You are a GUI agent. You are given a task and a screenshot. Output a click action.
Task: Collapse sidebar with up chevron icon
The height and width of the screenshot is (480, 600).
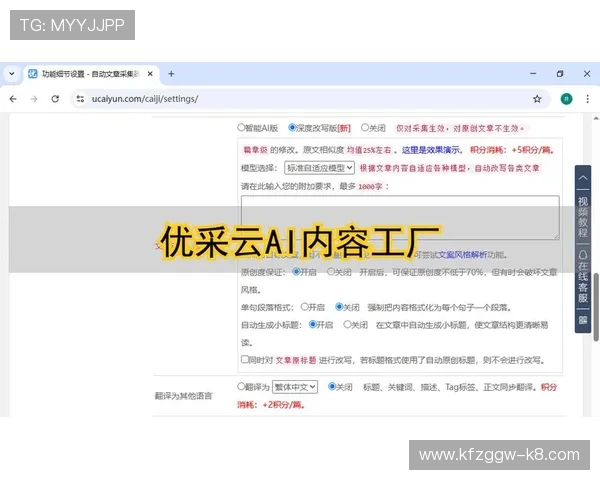point(583,178)
